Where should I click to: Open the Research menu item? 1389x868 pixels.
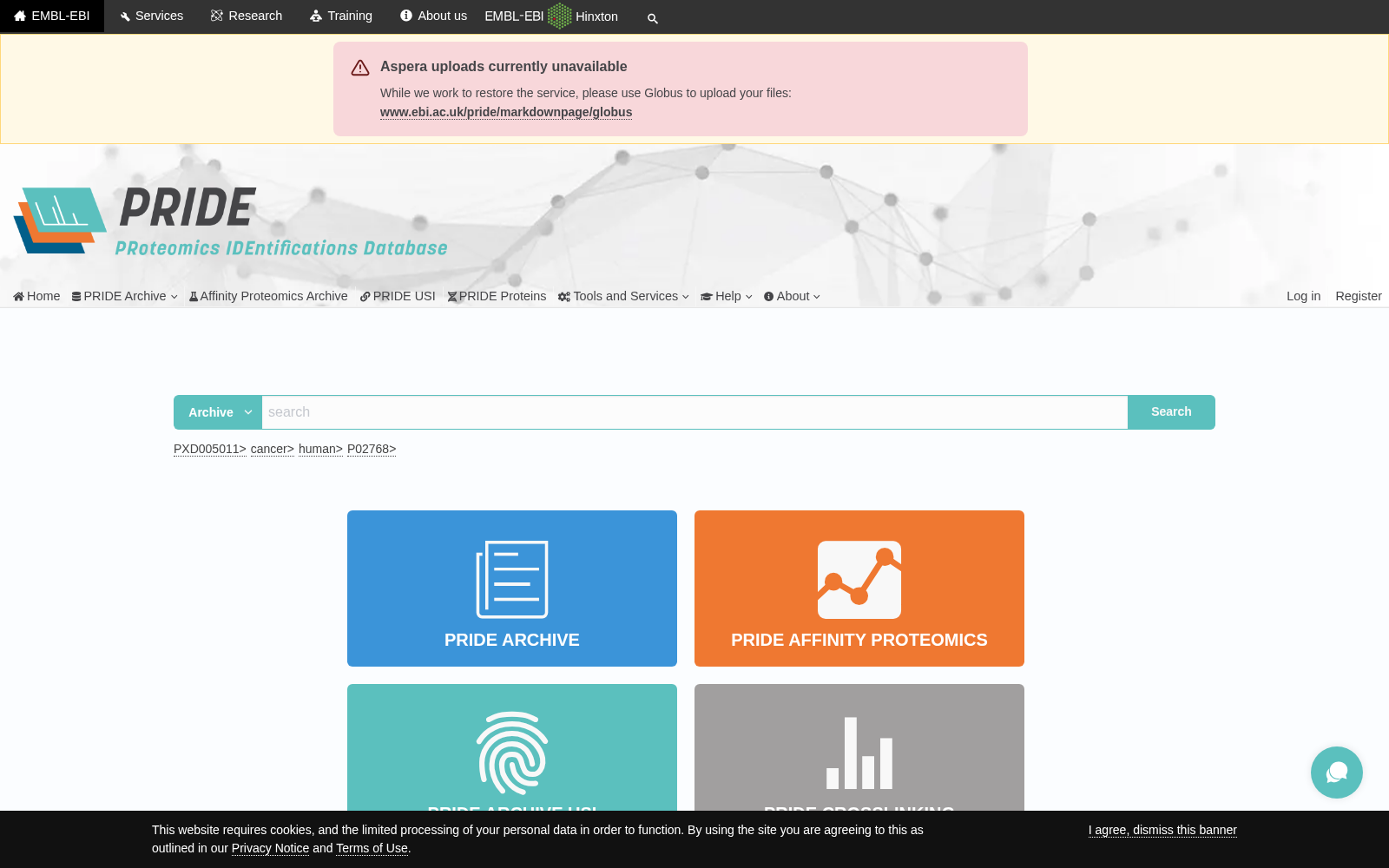click(247, 16)
